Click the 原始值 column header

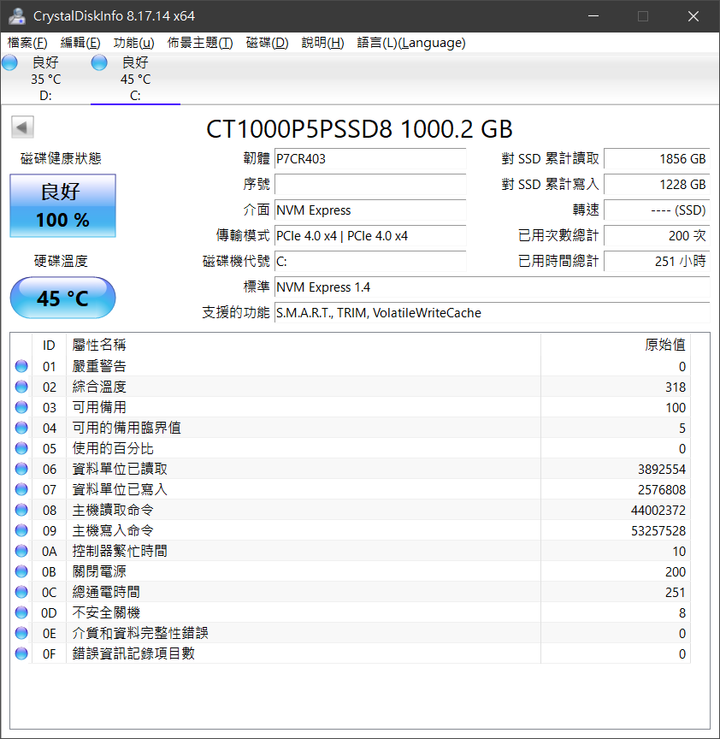click(x=615, y=345)
